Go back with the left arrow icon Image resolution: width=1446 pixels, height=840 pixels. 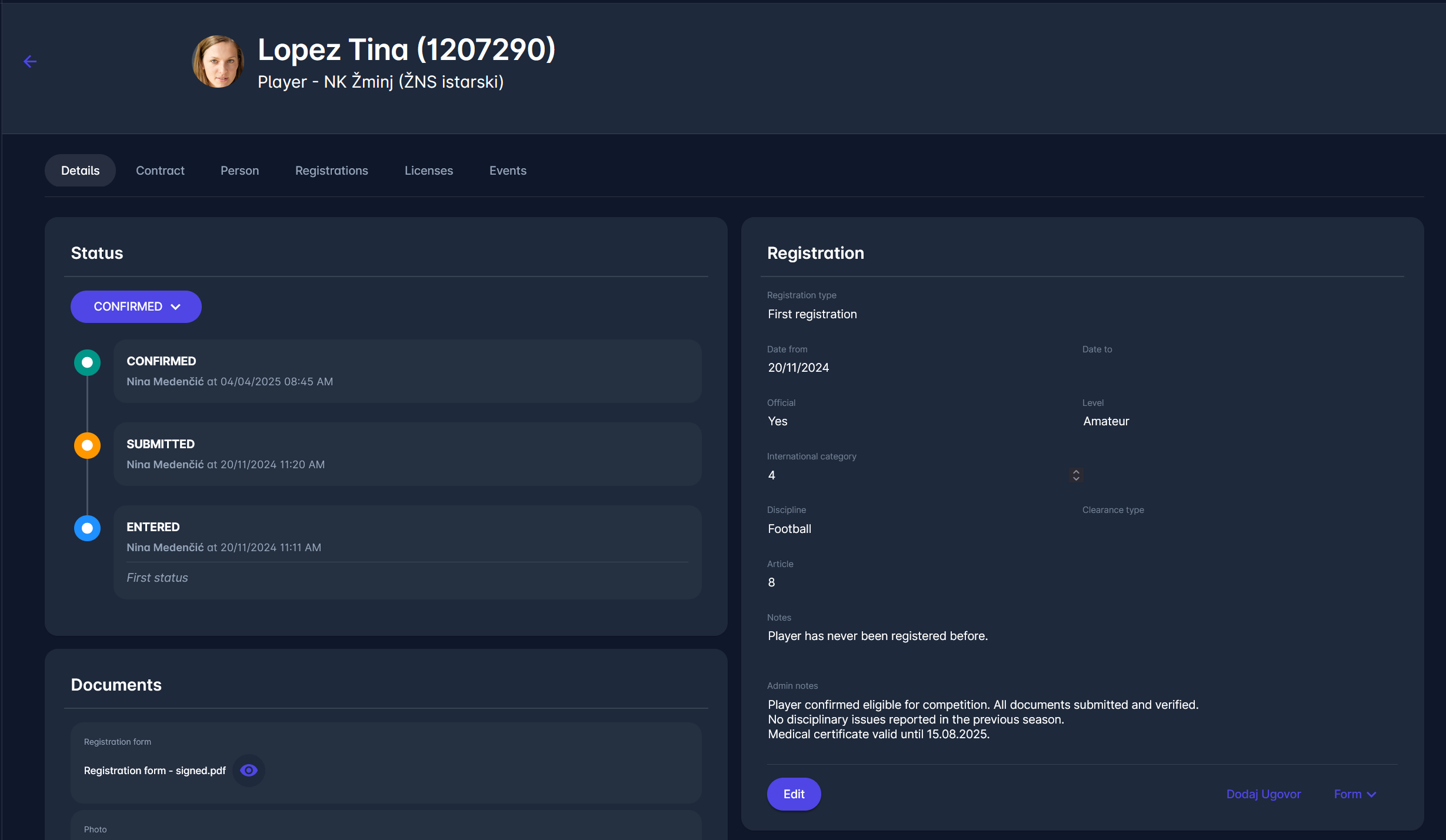pyautogui.click(x=30, y=61)
